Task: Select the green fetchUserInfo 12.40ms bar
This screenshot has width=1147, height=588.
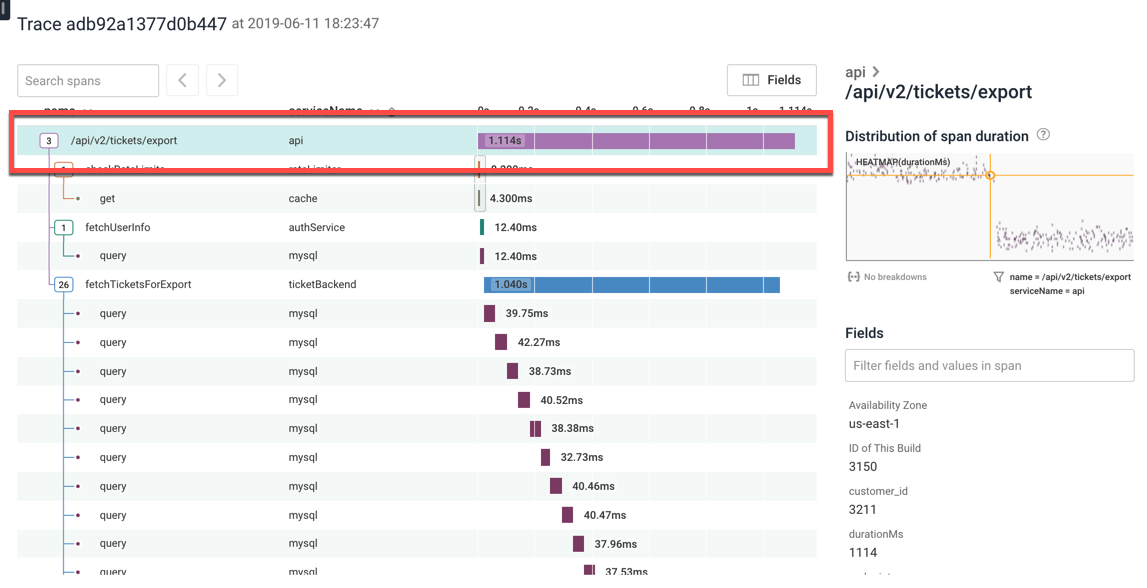Action: click(x=481, y=227)
